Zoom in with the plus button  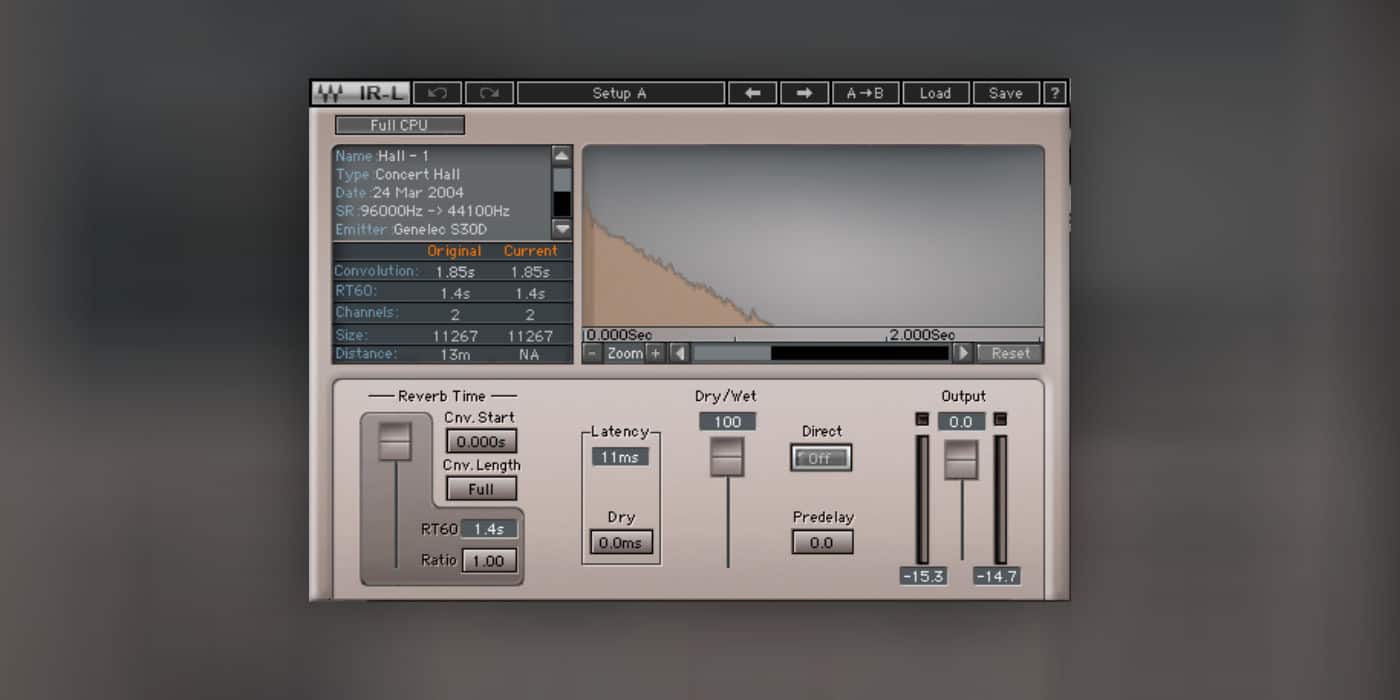[x=655, y=353]
